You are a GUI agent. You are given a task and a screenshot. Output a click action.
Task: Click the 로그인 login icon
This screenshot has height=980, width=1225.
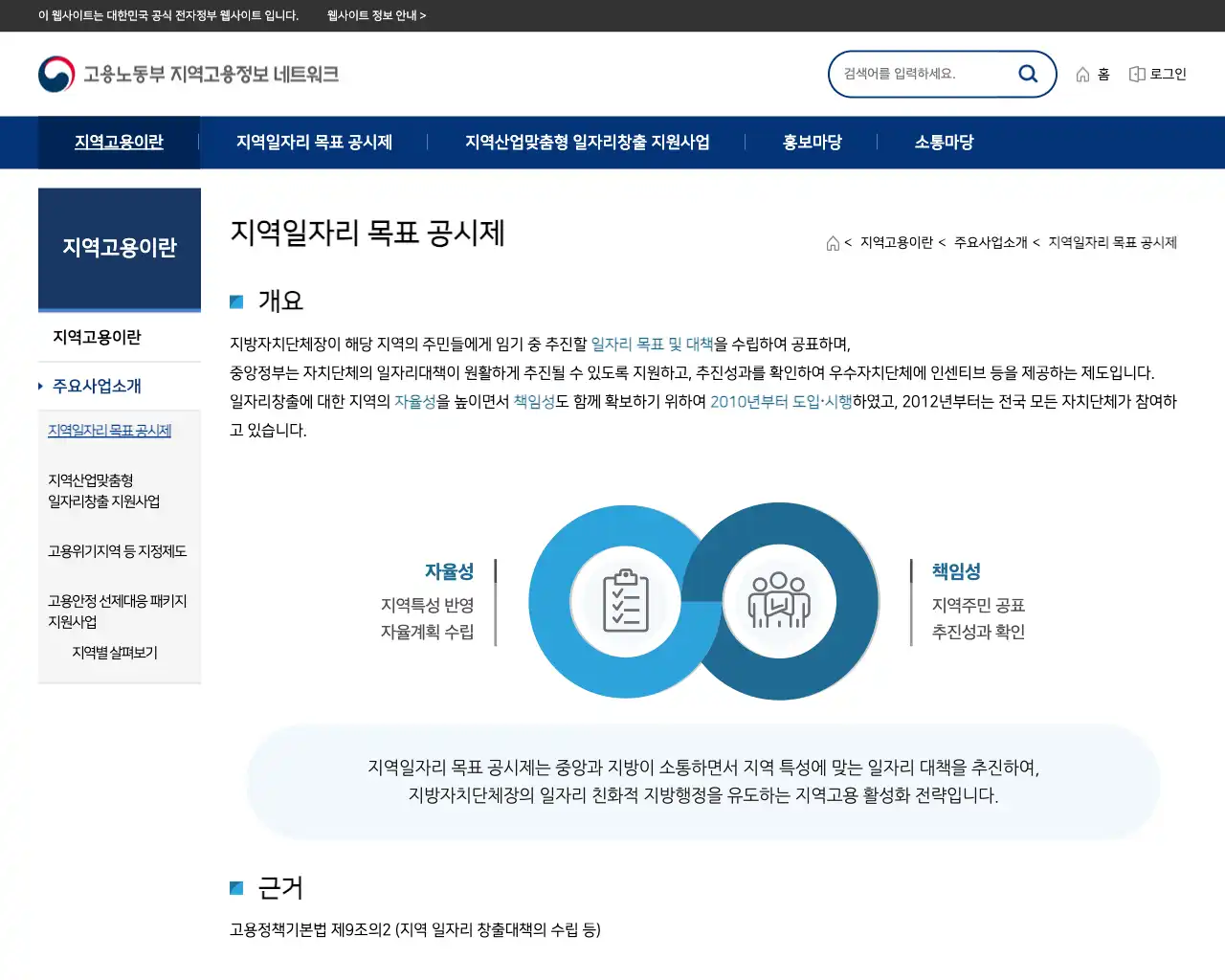(x=1157, y=73)
